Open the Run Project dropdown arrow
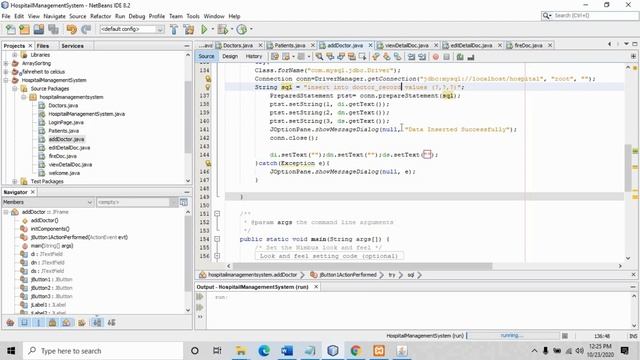The height and width of the screenshot is (360, 640). point(212,29)
